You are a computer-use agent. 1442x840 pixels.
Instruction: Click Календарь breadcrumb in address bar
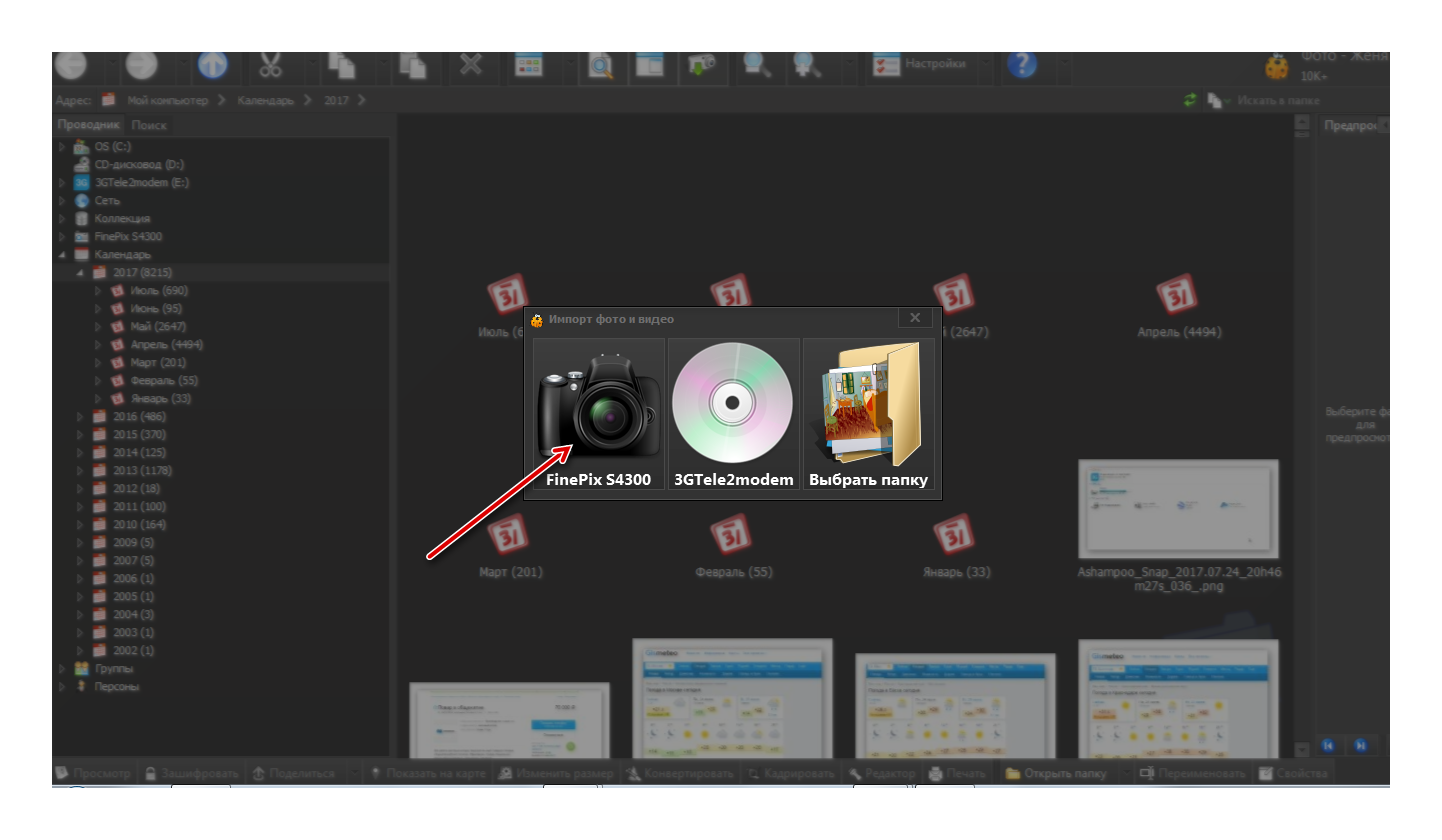265,100
